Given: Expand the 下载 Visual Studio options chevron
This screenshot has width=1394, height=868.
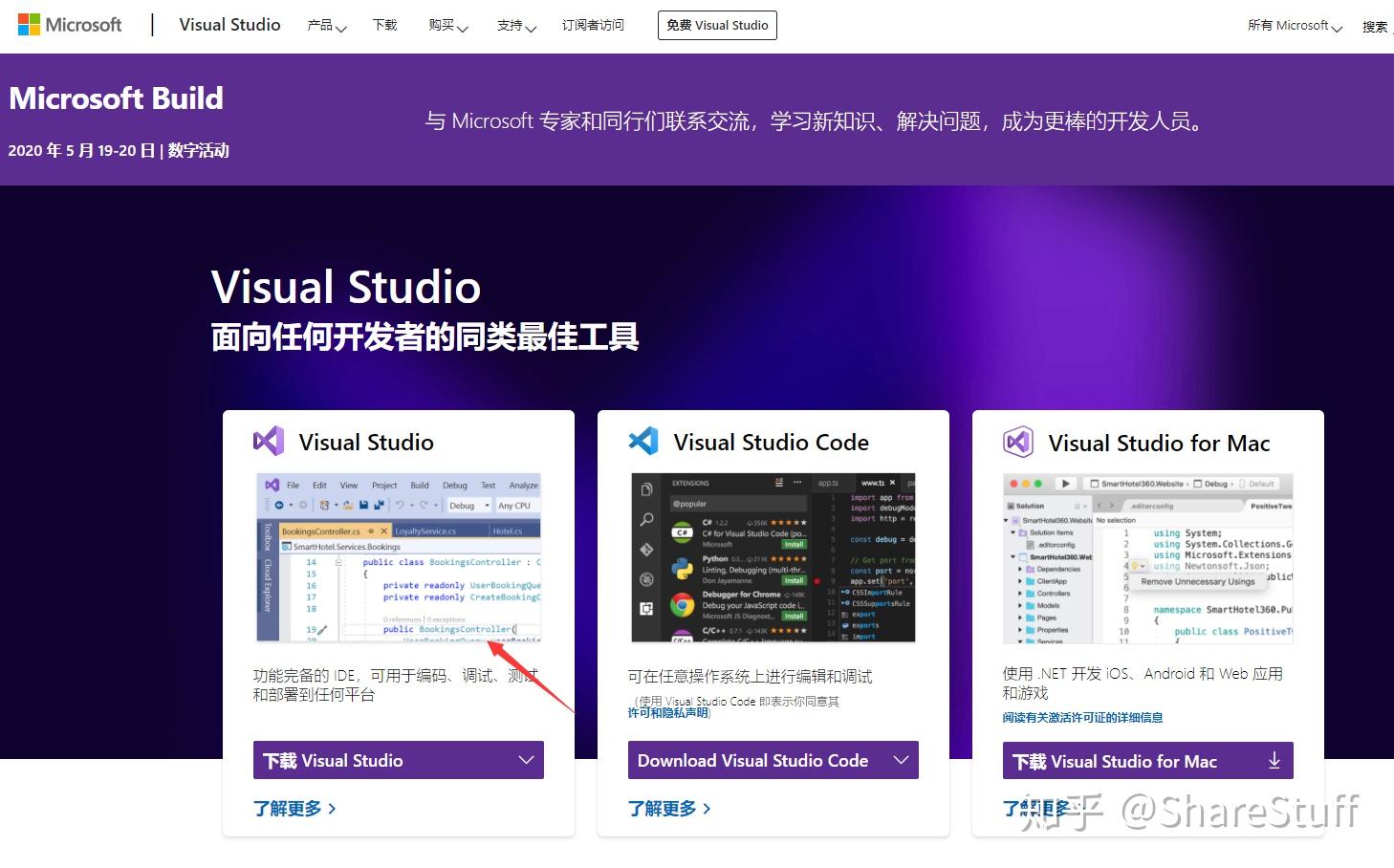Looking at the screenshot, I should click(x=526, y=759).
